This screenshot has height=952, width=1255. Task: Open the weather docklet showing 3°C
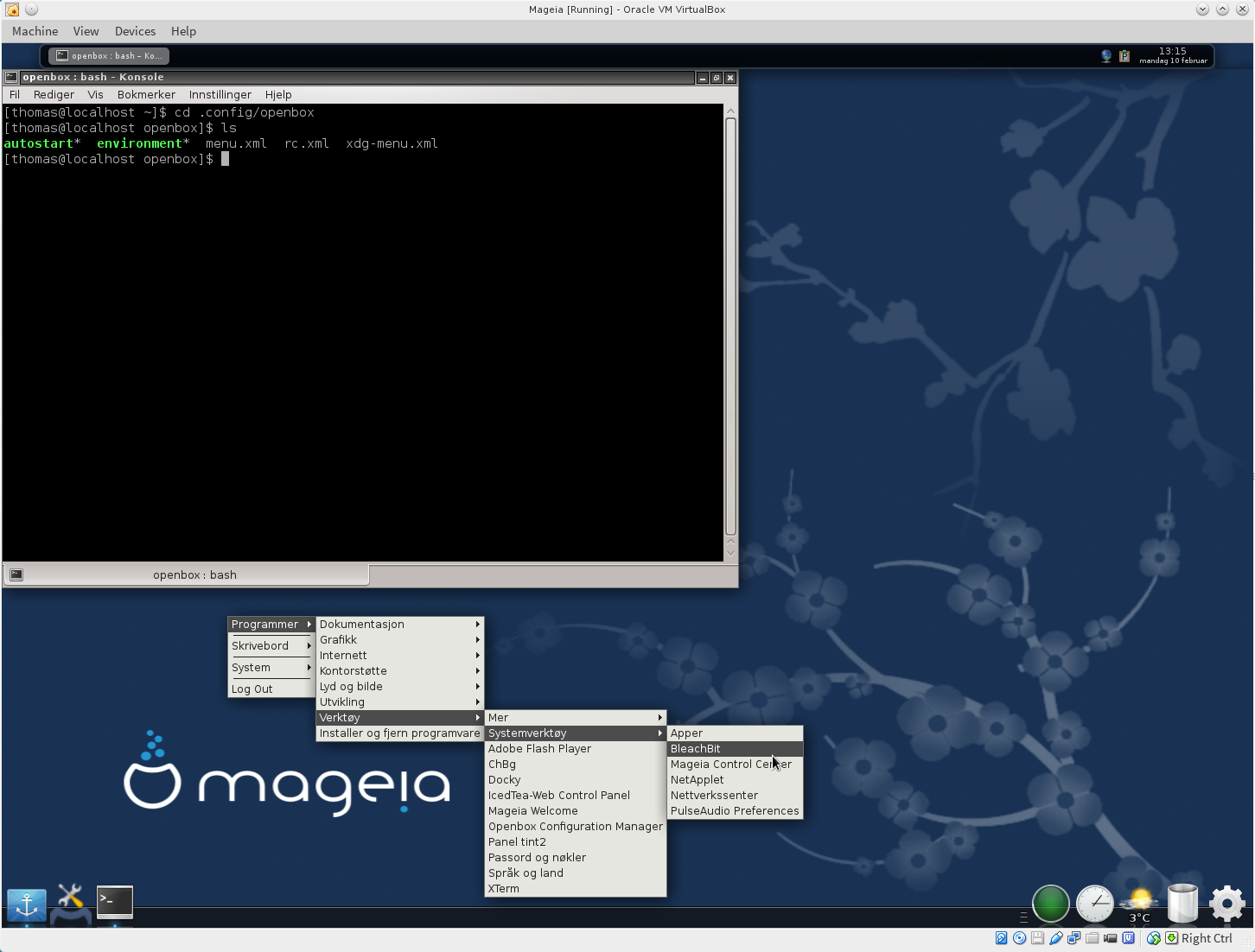(1139, 904)
